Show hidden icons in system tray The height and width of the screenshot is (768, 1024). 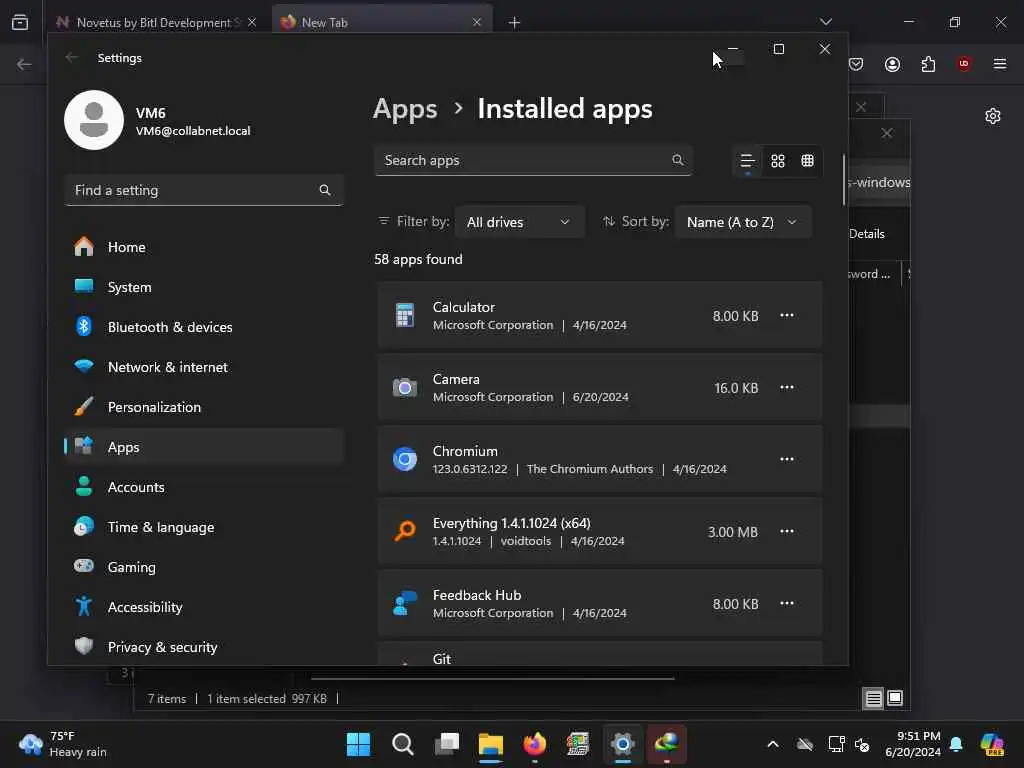click(773, 744)
